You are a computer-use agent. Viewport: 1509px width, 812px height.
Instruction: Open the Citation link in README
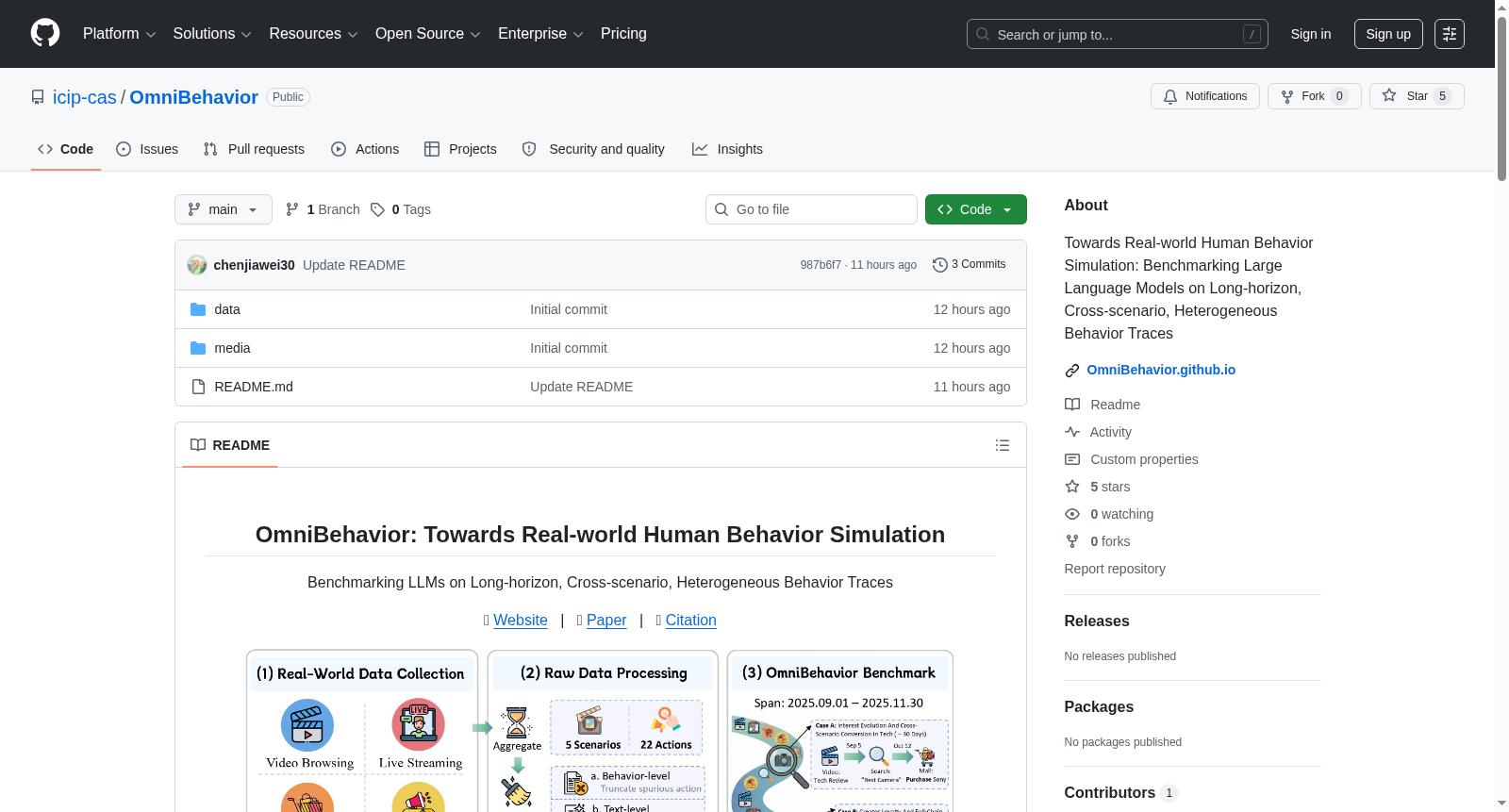[691, 621]
